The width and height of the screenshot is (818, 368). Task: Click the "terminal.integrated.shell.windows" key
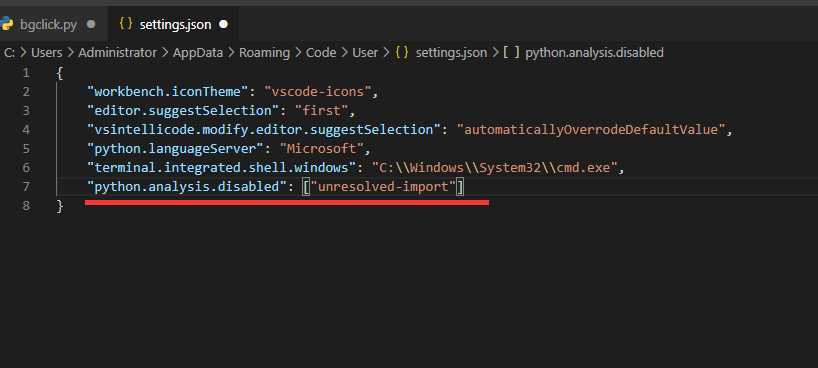[x=221, y=168]
